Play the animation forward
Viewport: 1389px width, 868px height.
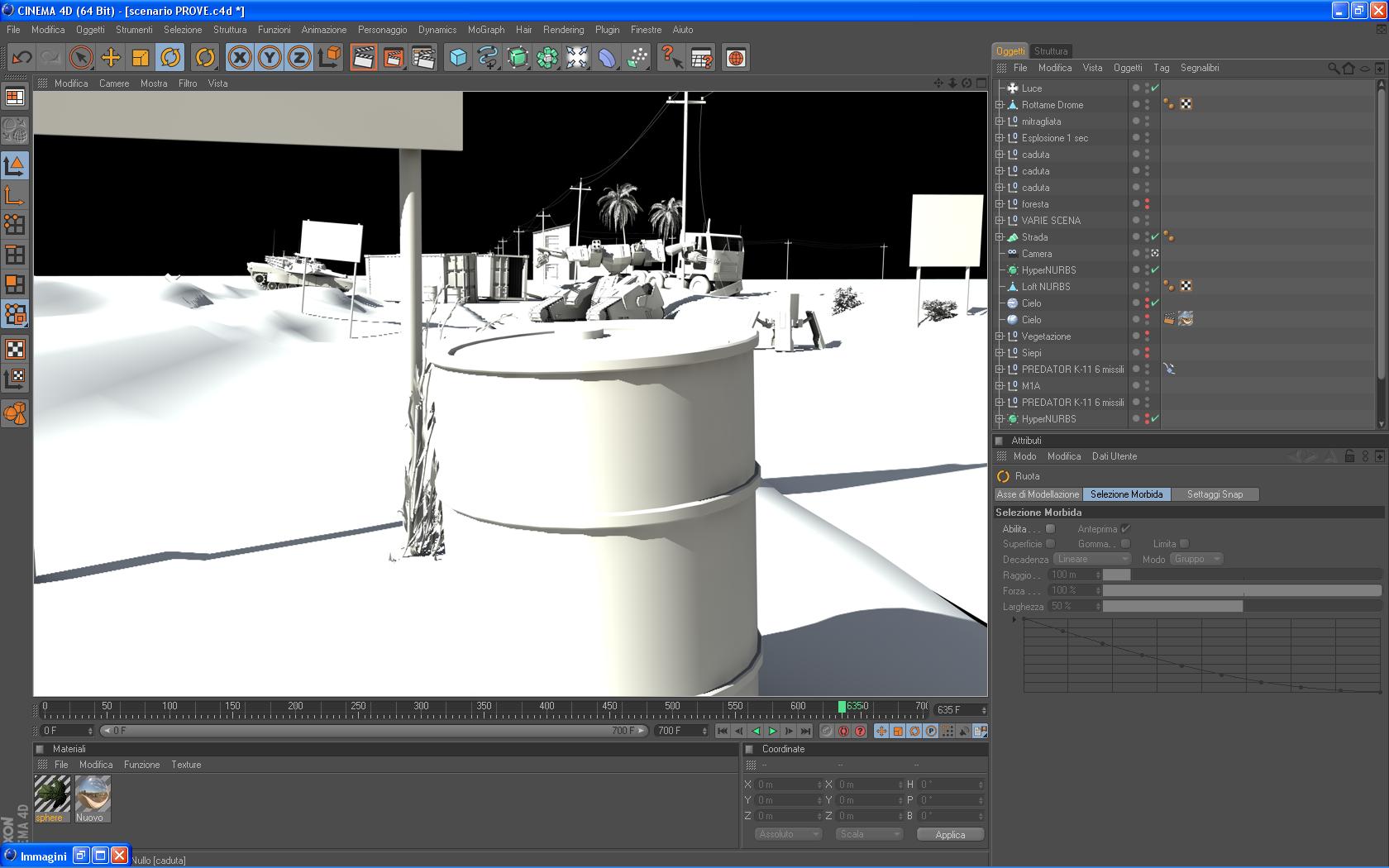[x=772, y=731]
